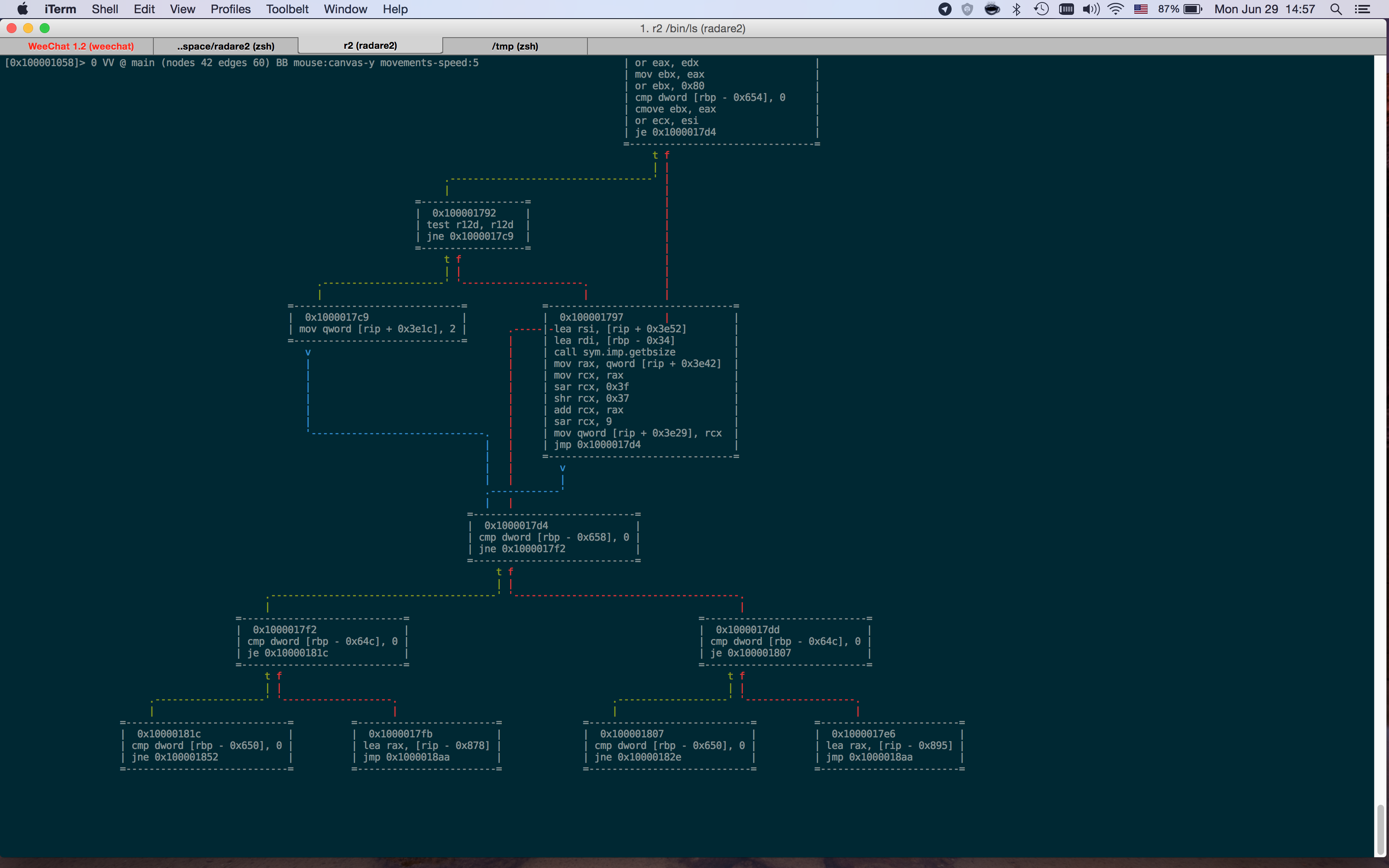Open the iTerm application menu

(60, 9)
